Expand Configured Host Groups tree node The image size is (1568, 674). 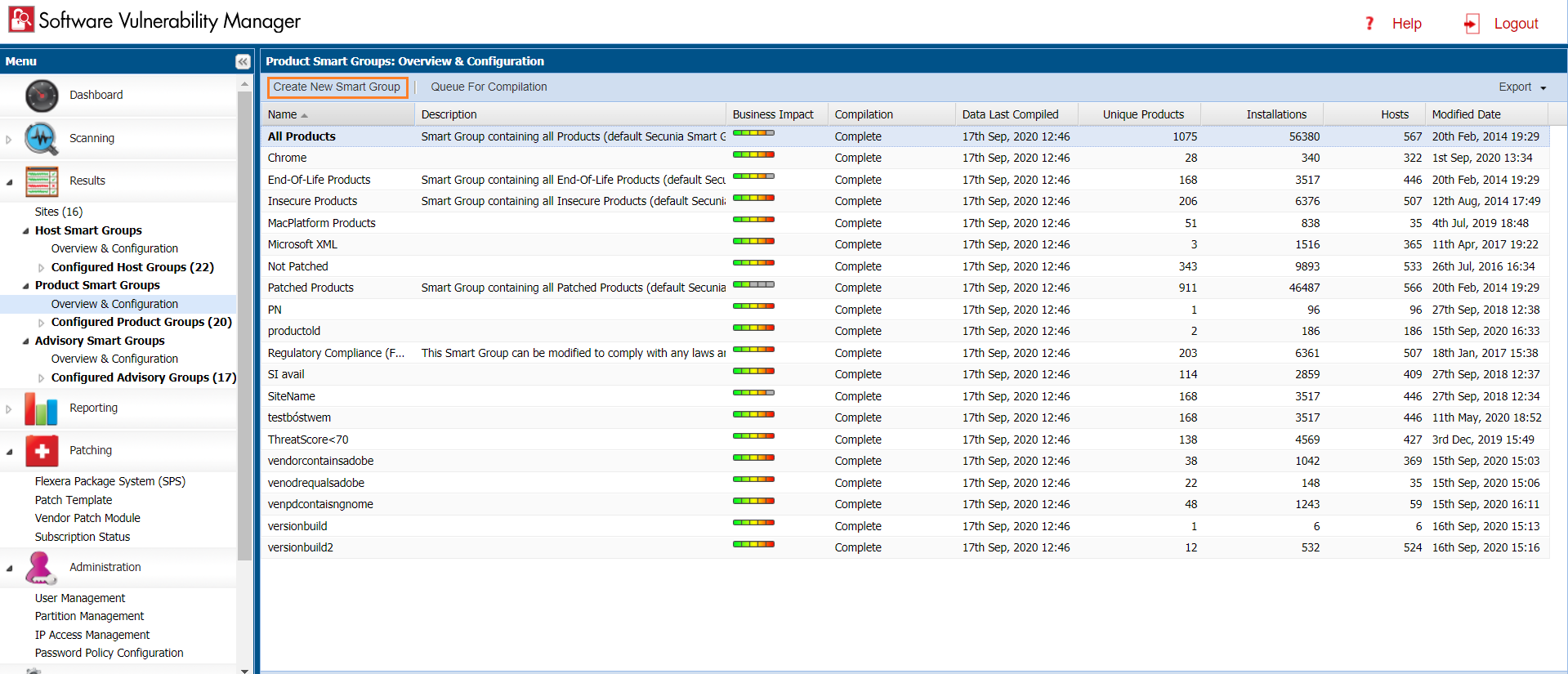point(42,268)
